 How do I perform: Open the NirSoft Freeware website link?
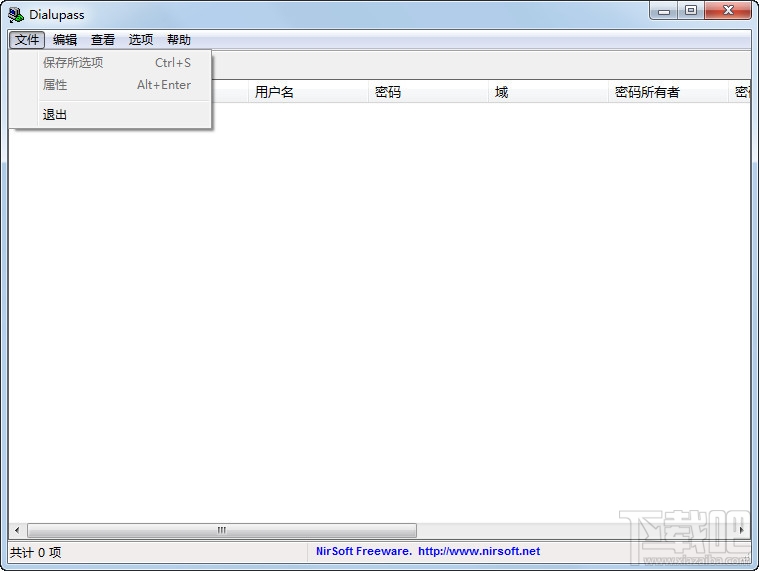click(428, 551)
